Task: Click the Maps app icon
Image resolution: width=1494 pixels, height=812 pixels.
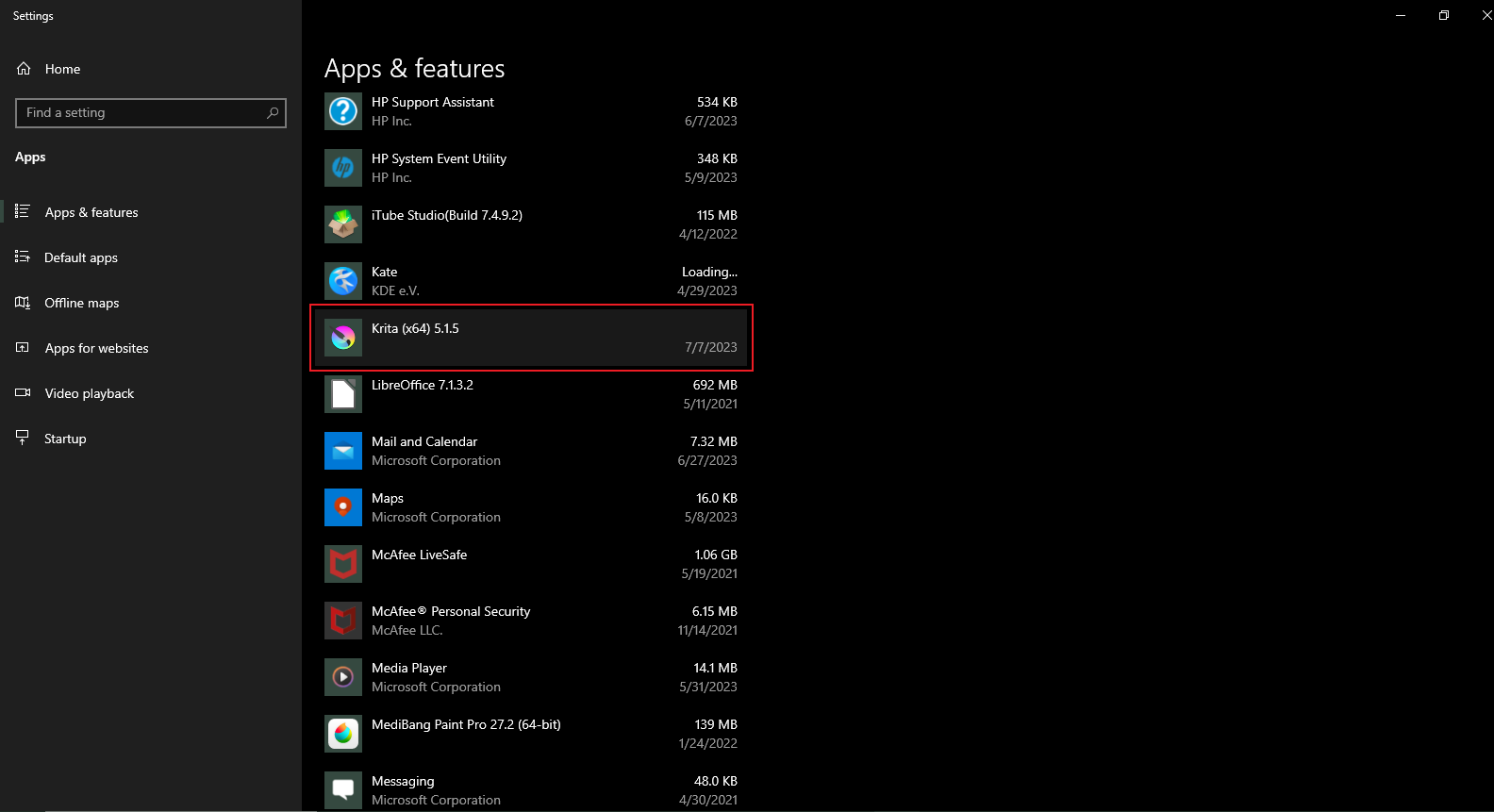Action: [x=343, y=507]
